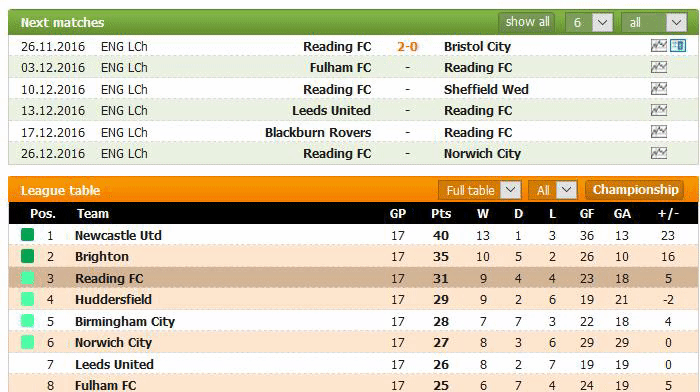The image size is (700, 392).
Task: Select Brighton in the league table
Action: coord(102,257)
